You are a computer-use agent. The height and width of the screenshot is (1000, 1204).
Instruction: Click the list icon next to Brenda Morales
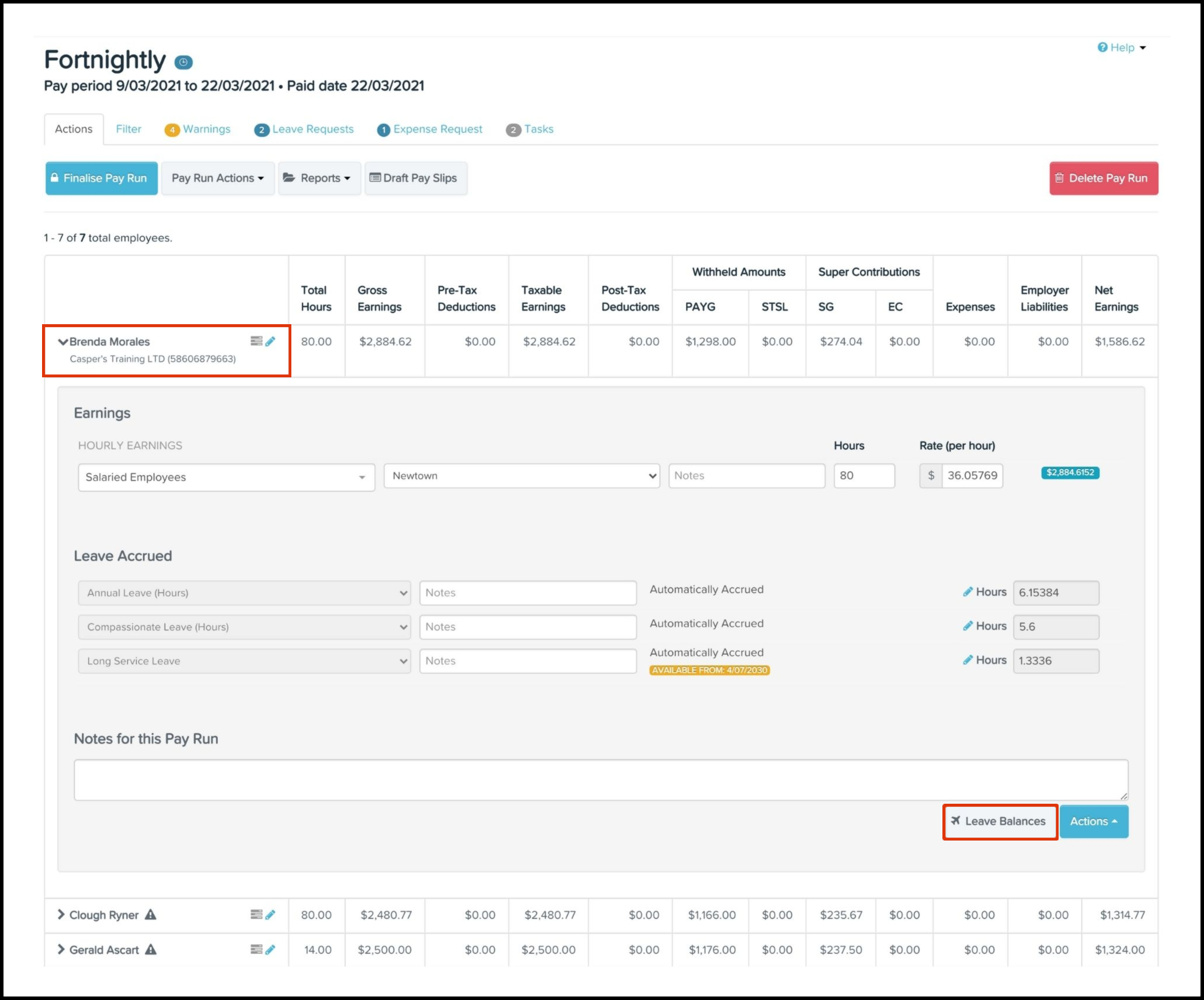tap(256, 341)
